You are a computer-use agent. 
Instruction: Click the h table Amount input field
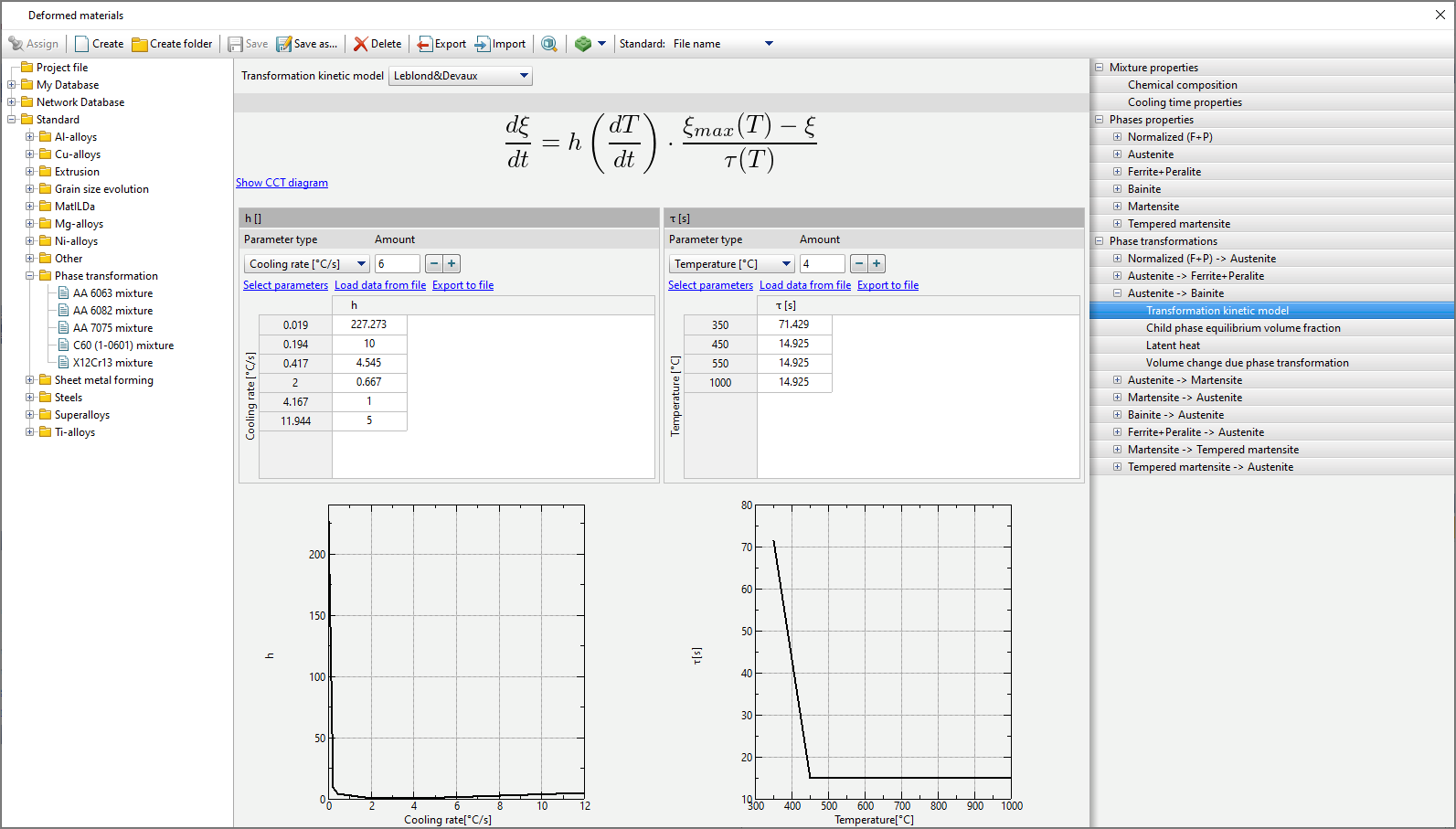pos(397,264)
